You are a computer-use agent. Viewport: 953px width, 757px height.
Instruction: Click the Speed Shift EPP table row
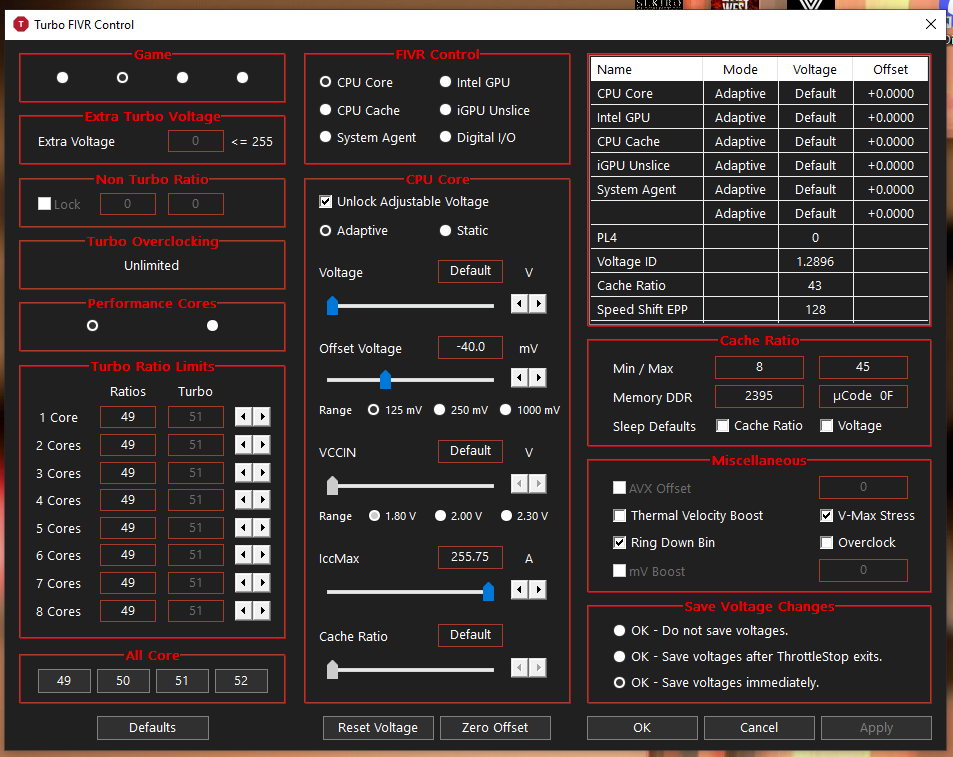click(760, 310)
